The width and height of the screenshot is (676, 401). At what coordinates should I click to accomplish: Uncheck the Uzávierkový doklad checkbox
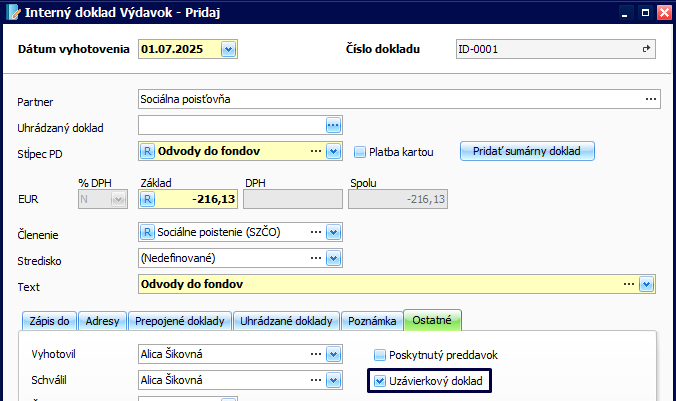(x=380, y=381)
